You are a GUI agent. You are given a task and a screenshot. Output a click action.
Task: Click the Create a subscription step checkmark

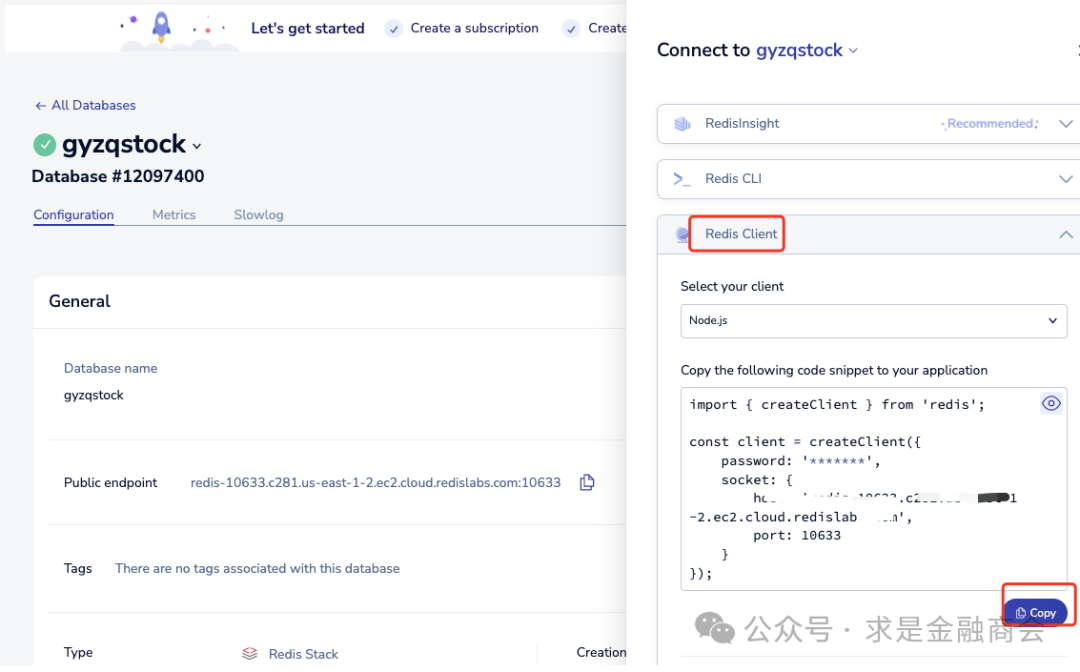click(x=393, y=29)
